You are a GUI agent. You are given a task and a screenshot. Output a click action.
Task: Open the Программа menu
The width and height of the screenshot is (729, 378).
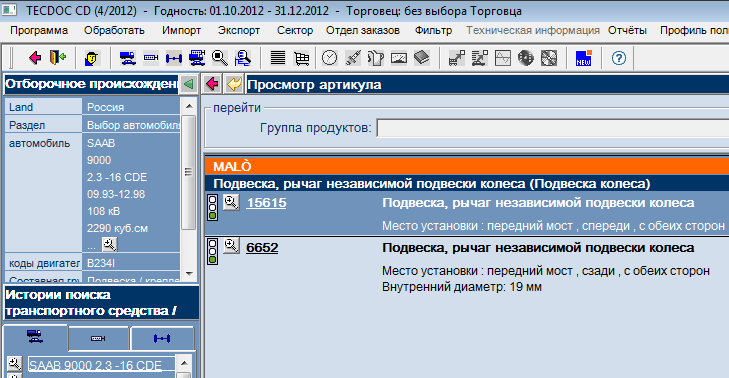coord(39,30)
